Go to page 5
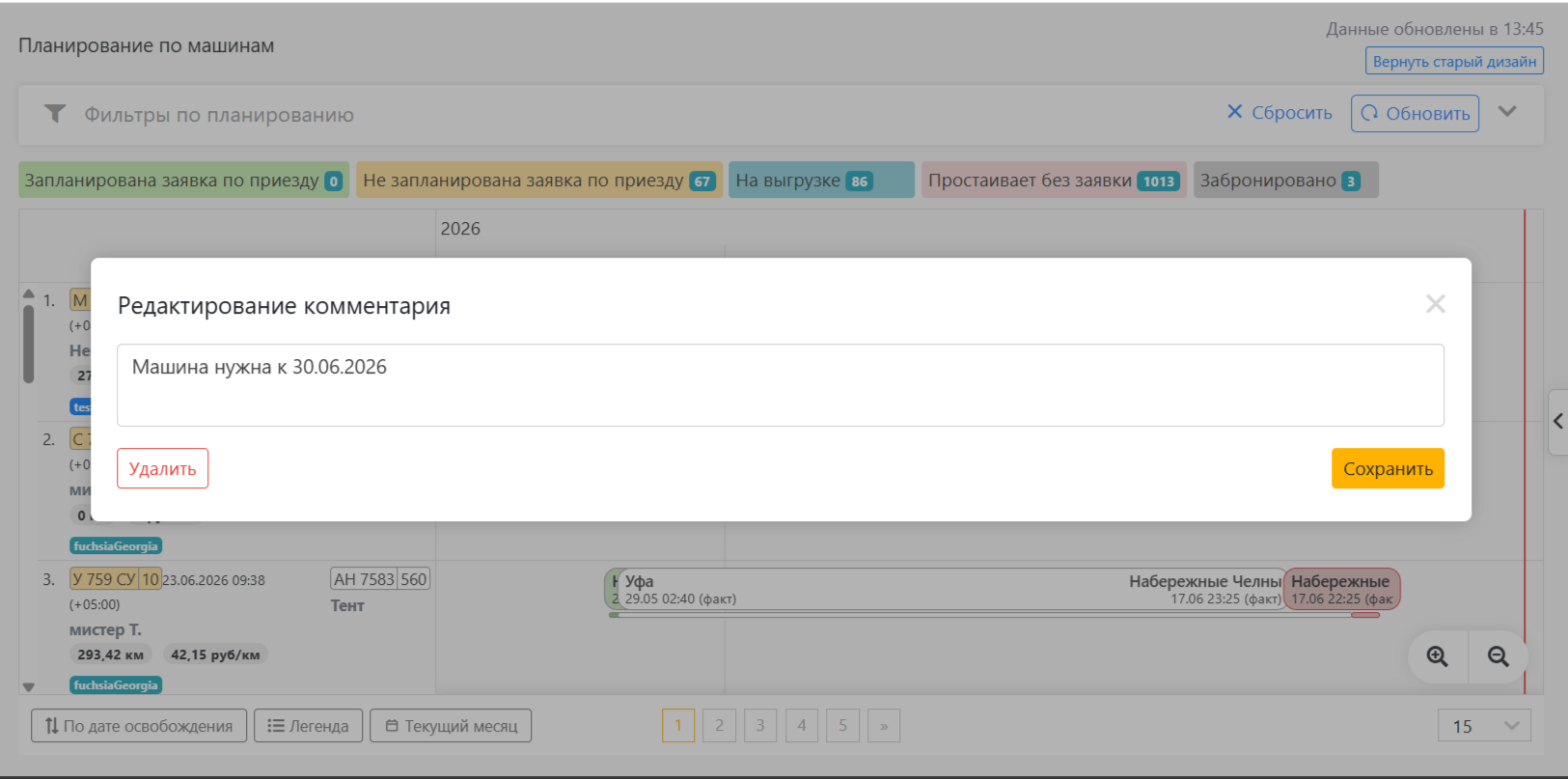Screen dimensions: 1568x779 [842, 726]
